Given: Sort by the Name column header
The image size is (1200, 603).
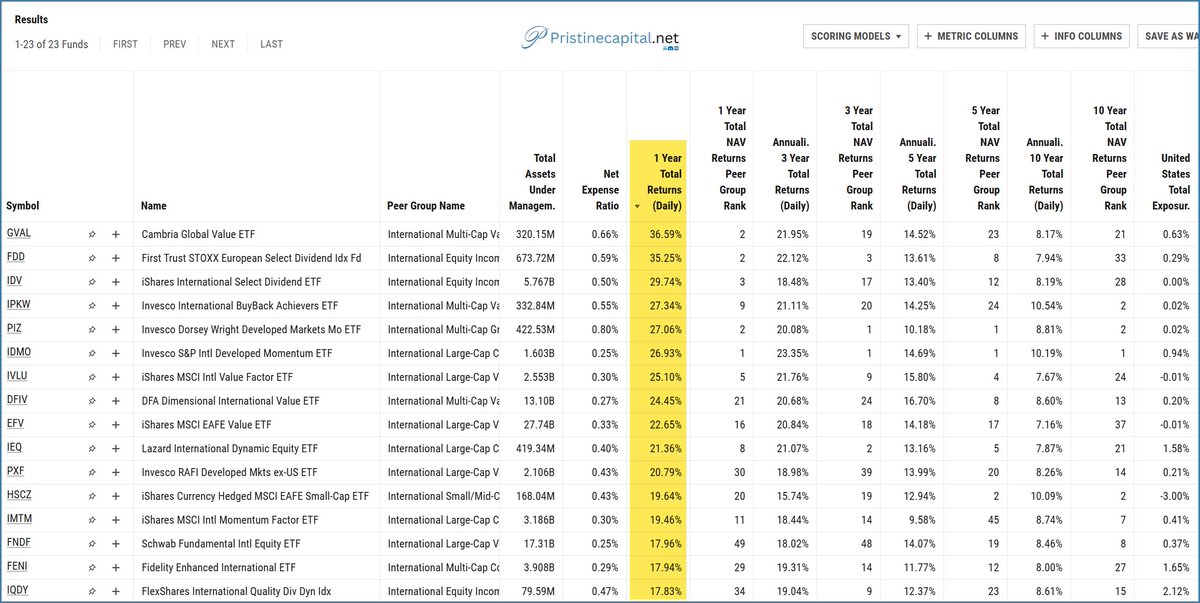Looking at the screenshot, I should click(x=154, y=206).
